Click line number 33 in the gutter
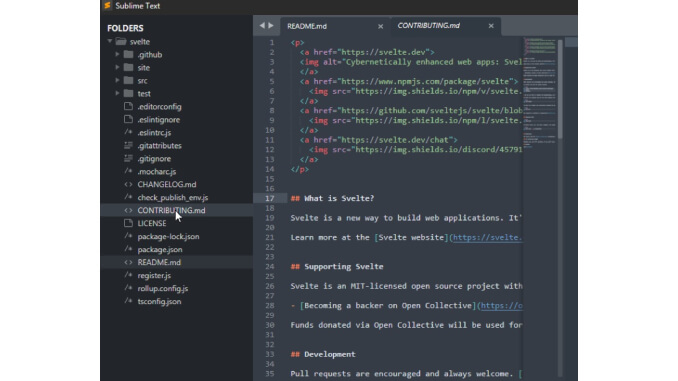Viewport: 678px width, 381px height. [x=269, y=354]
